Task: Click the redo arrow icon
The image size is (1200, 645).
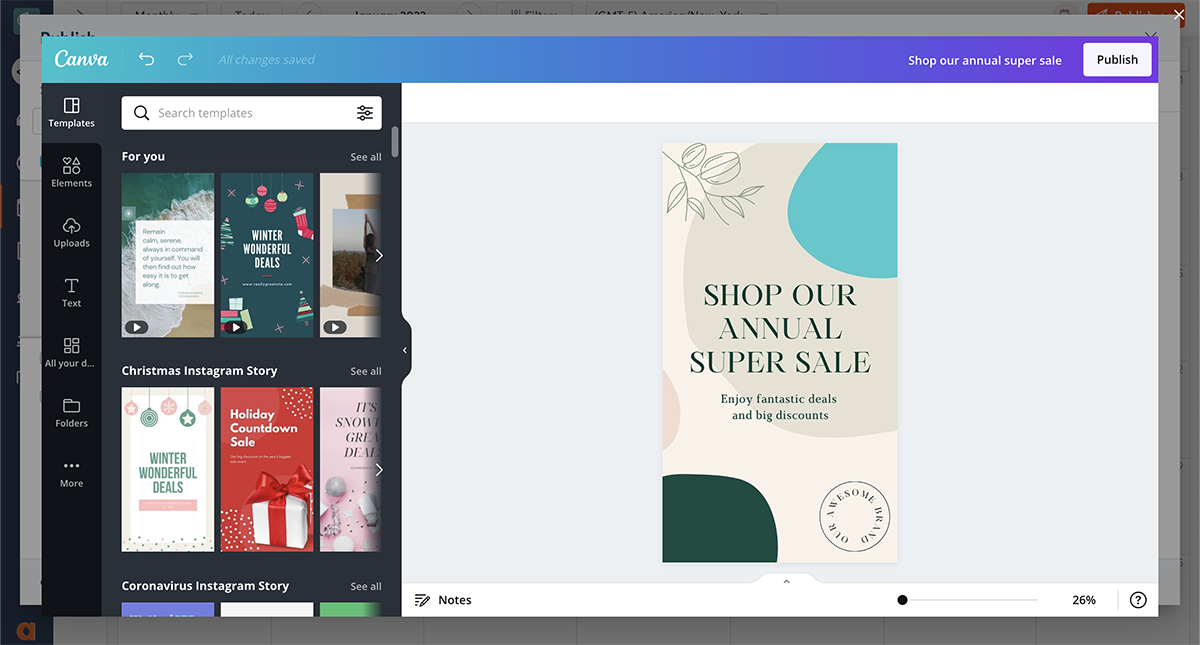Action: click(185, 60)
